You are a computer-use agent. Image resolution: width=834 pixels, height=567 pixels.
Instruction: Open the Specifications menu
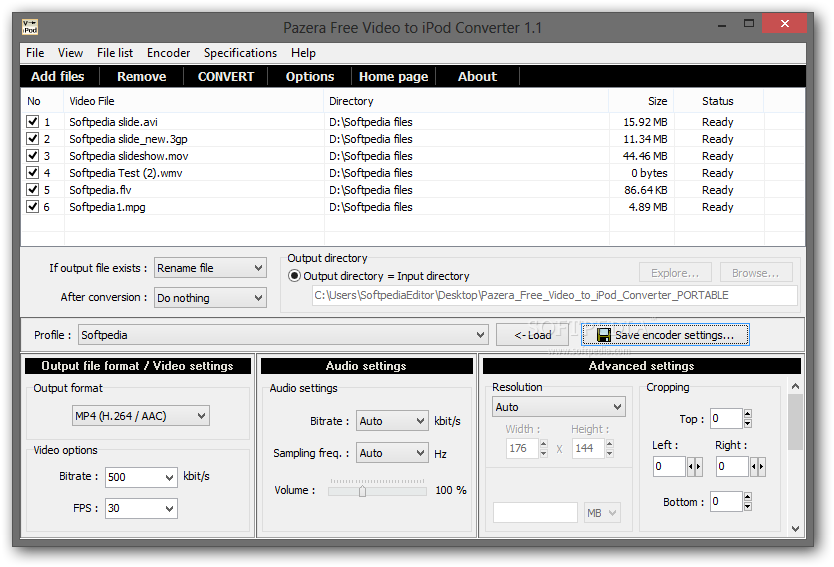[x=240, y=53]
